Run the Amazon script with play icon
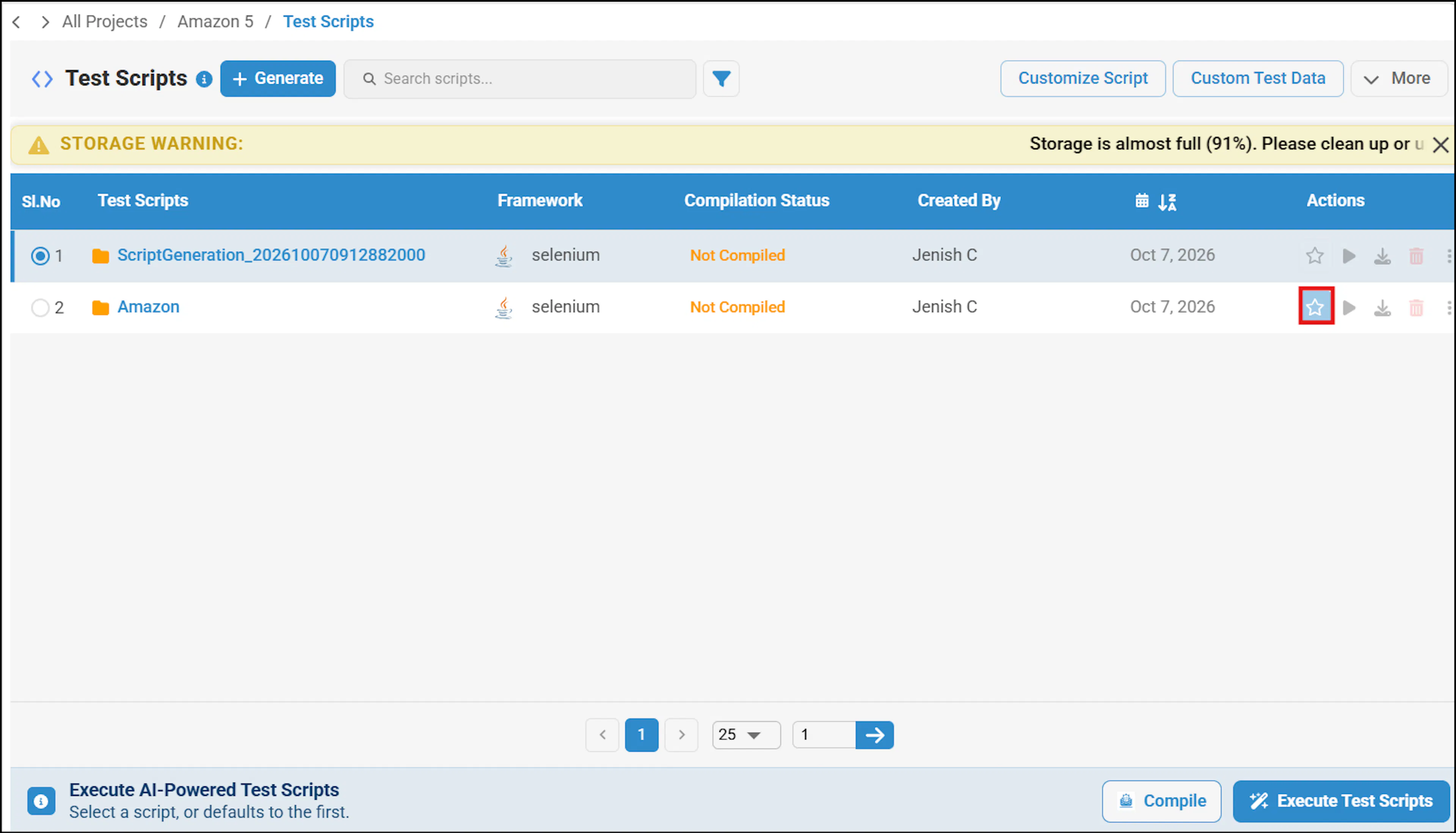This screenshot has width=1456, height=833. point(1349,307)
